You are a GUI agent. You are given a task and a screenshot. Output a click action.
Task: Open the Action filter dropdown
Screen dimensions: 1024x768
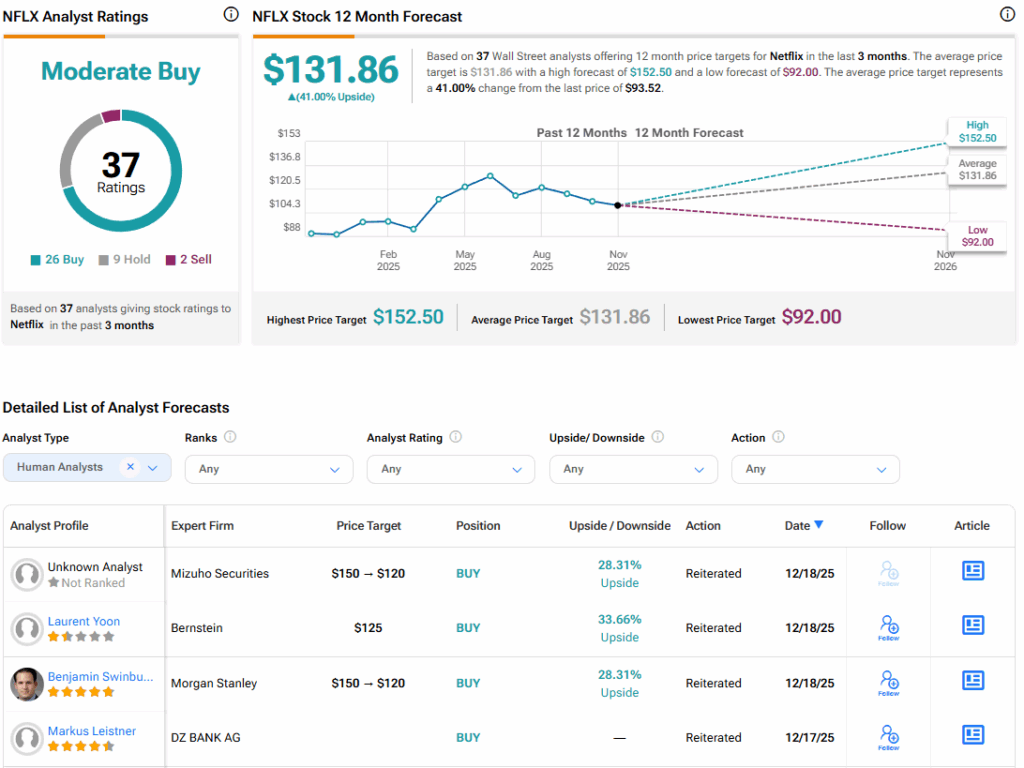click(815, 469)
